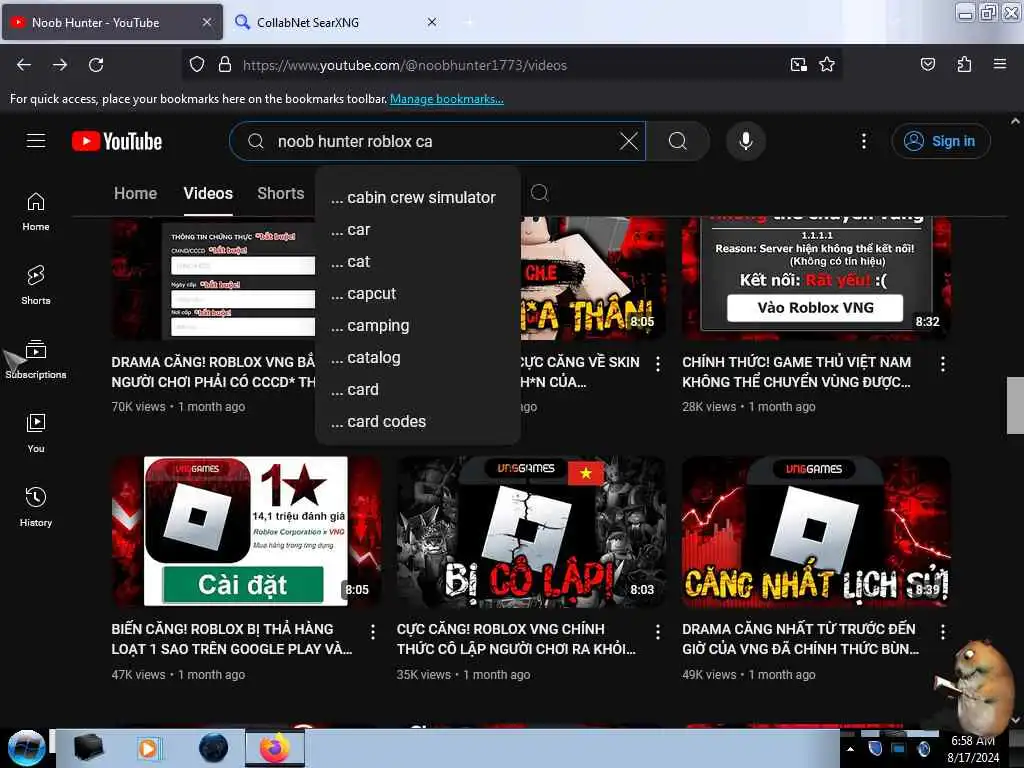1024x768 pixels.
Task: Open the channel Shorts tab
Action: click(280, 193)
